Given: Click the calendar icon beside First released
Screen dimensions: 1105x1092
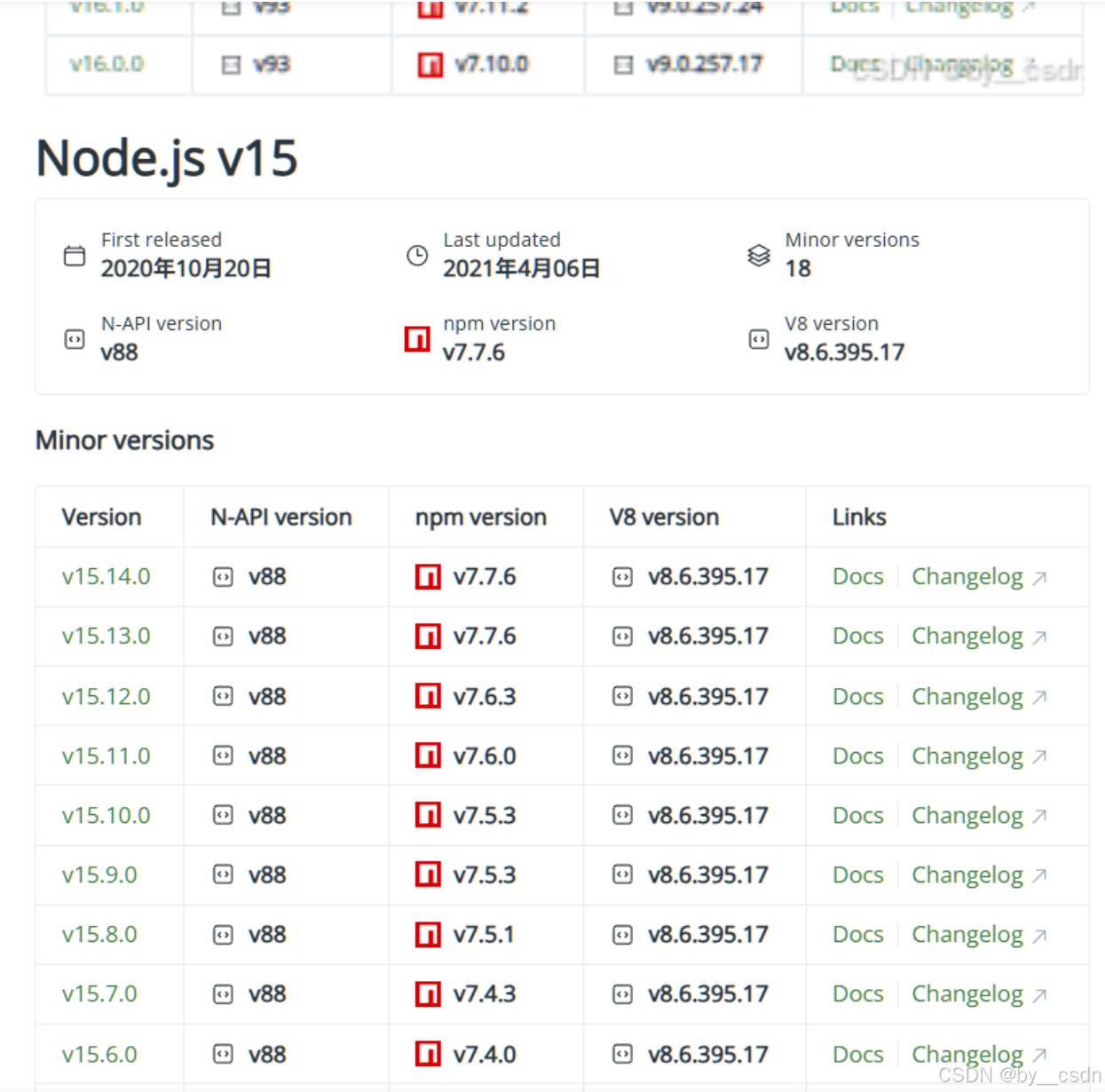Looking at the screenshot, I should click(x=75, y=257).
